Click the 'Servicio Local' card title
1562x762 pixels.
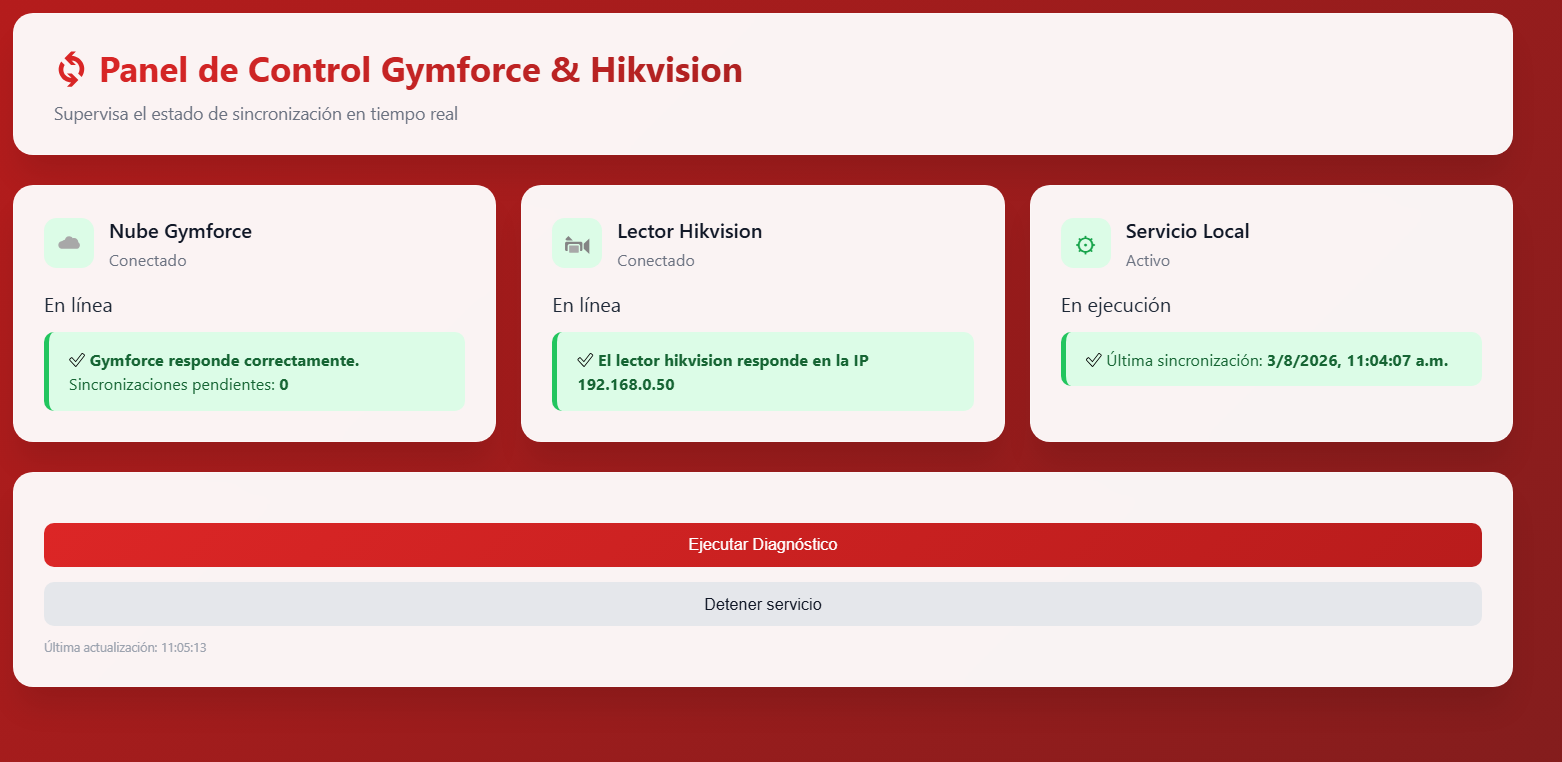[x=1188, y=231]
